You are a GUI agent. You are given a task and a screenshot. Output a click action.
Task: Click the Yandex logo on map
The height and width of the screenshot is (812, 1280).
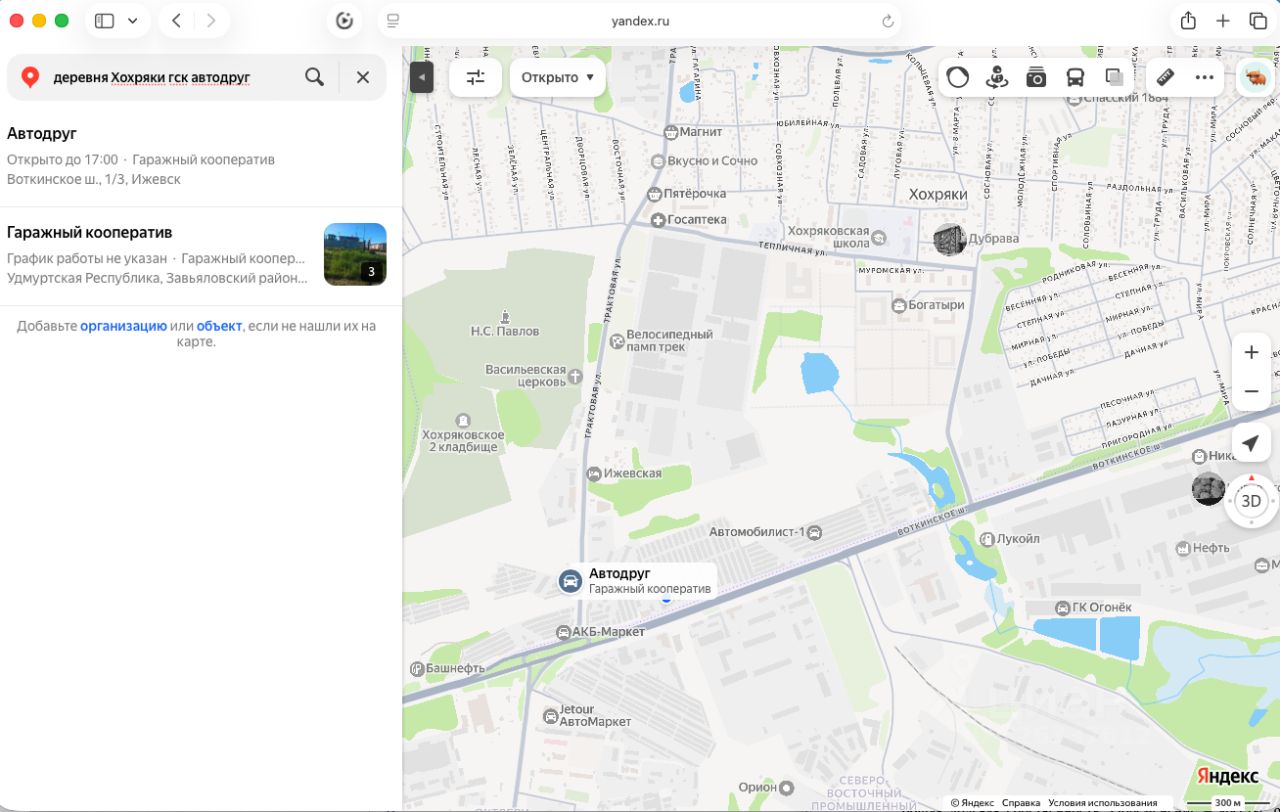click(1228, 777)
